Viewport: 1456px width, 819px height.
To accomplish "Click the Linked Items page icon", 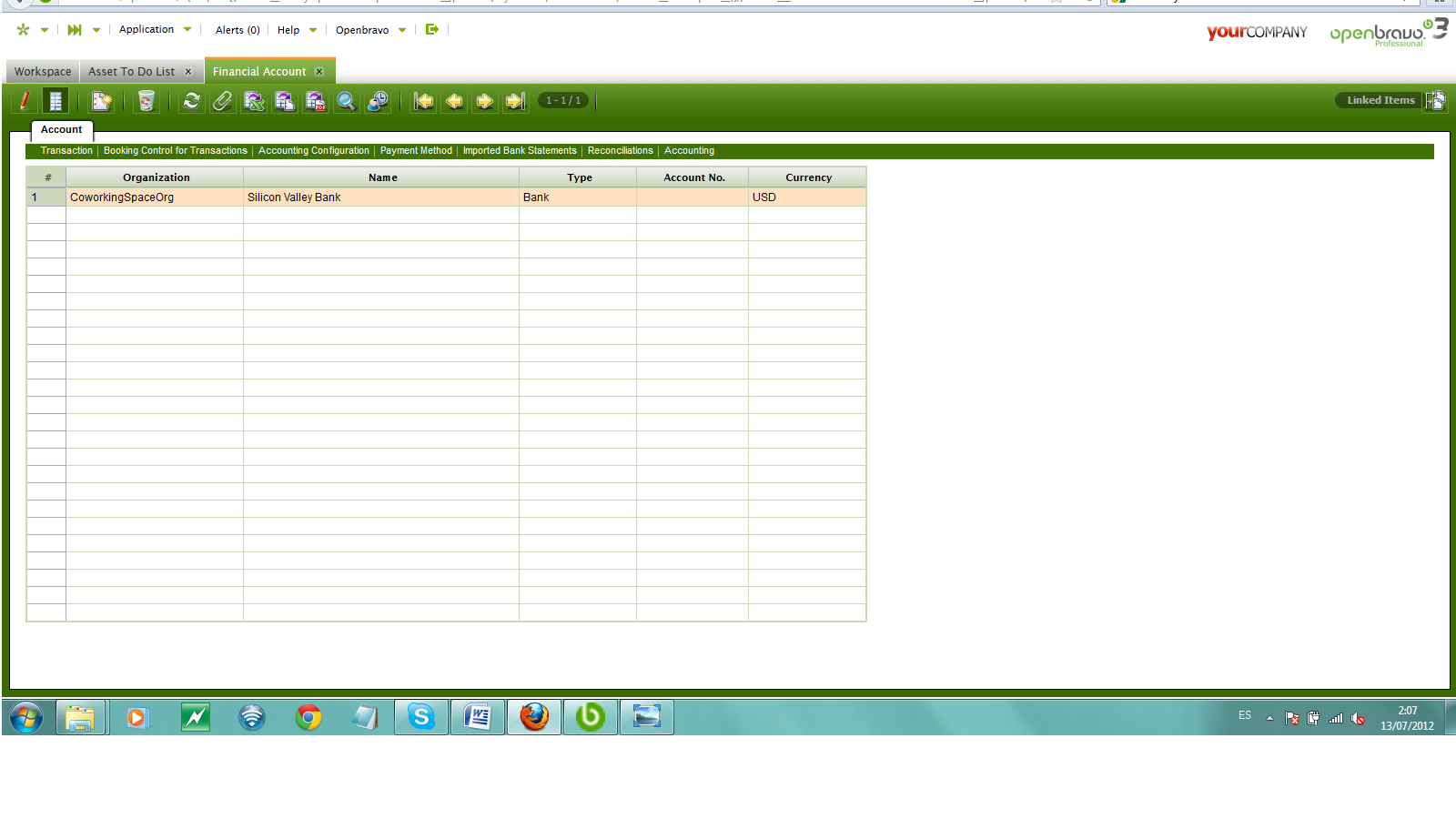I will pyautogui.click(x=1435, y=101).
